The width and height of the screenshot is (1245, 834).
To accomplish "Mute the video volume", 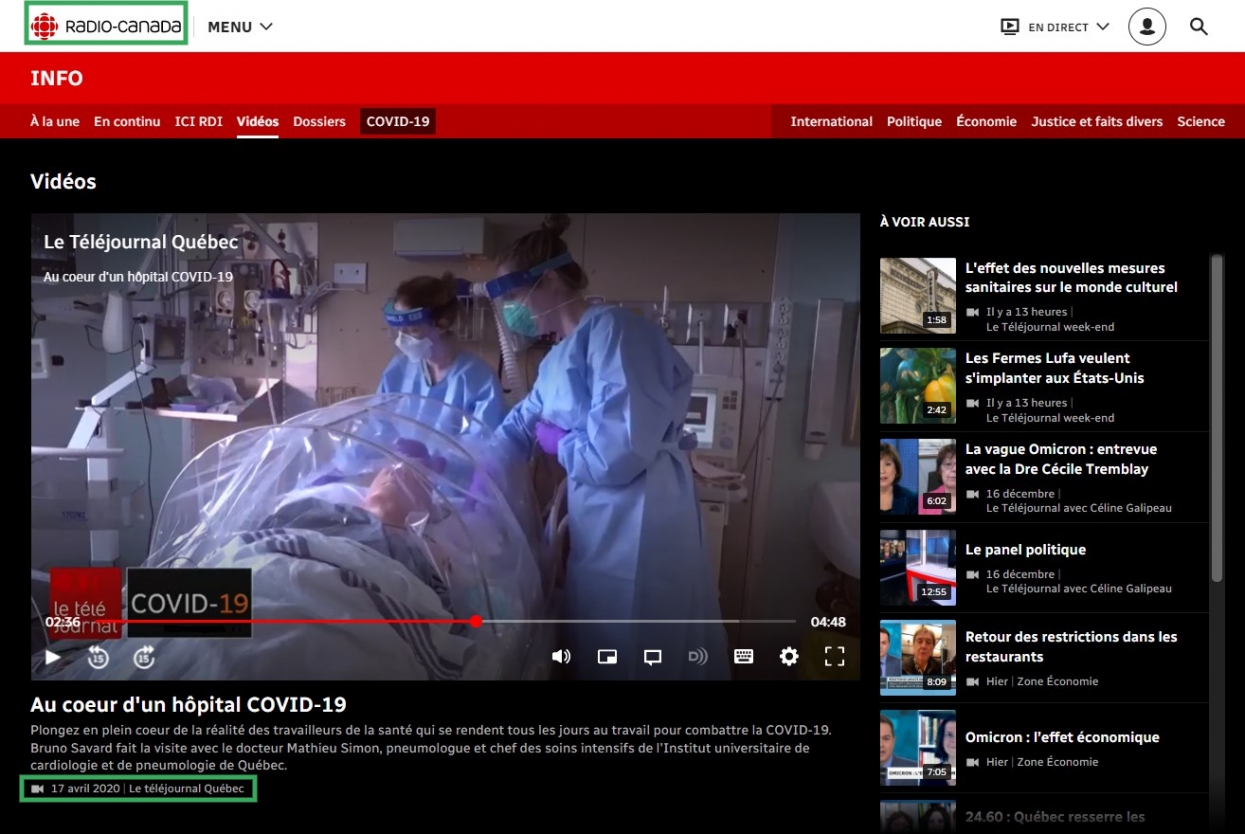I will click(561, 657).
